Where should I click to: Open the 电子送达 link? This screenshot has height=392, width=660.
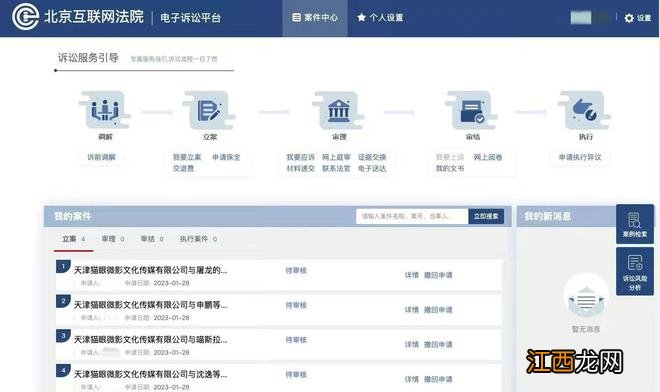tap(372, 168)
